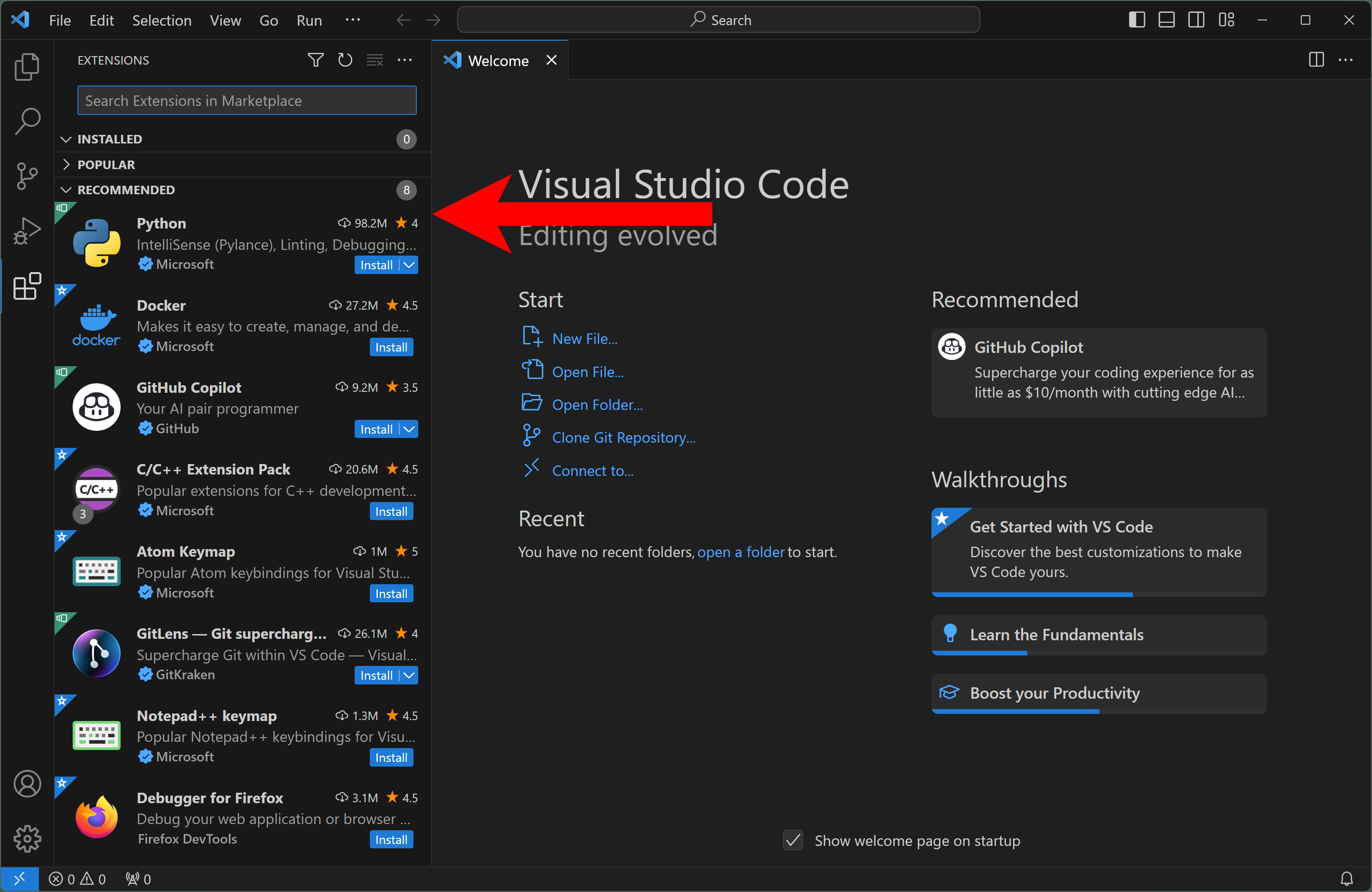
Task: Install the C/C++ Extension Pack
Action: point(391,512)
